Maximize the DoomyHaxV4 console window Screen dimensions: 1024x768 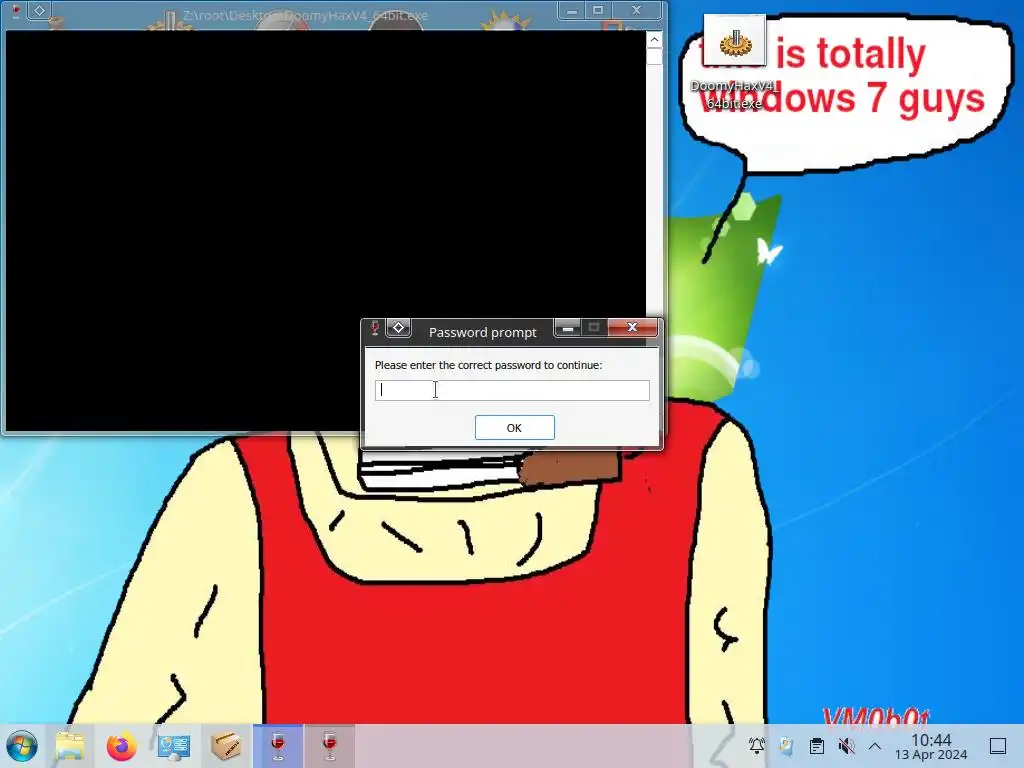click(598, 10)
